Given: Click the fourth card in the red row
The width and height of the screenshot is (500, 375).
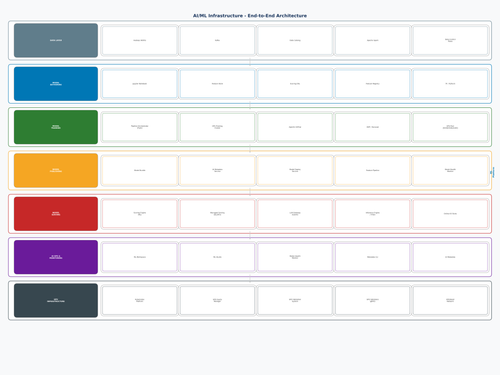Looking at the screenshot, I should (x=373, y=214).
